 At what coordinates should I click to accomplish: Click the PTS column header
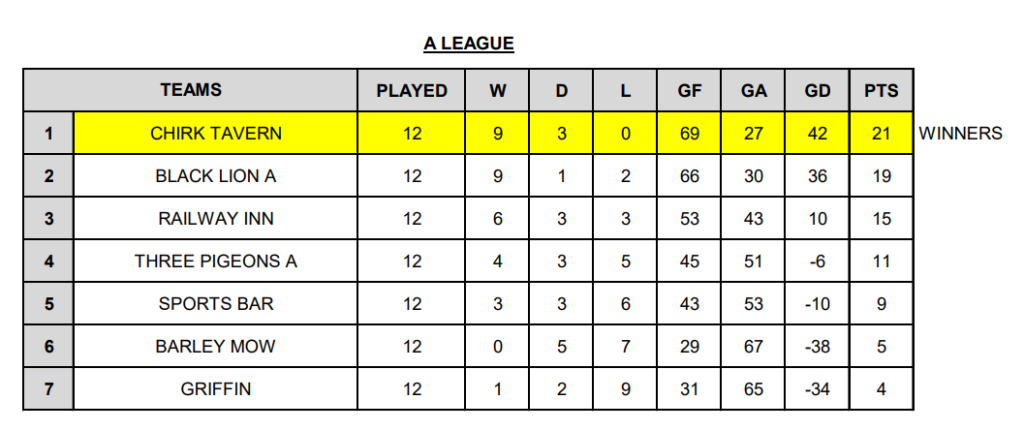pos(881,91)
